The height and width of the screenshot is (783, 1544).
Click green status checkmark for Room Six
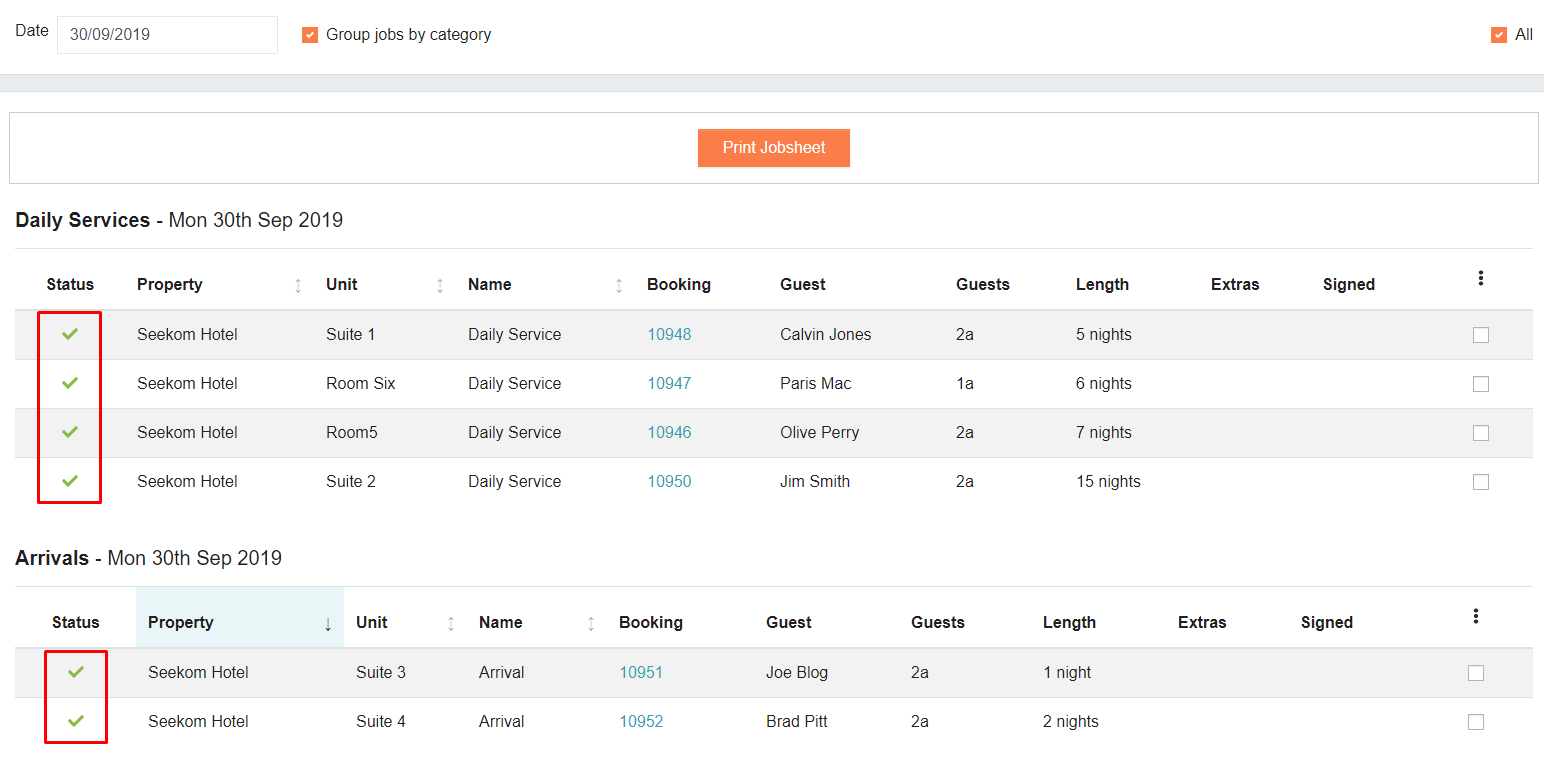[70, 383]
